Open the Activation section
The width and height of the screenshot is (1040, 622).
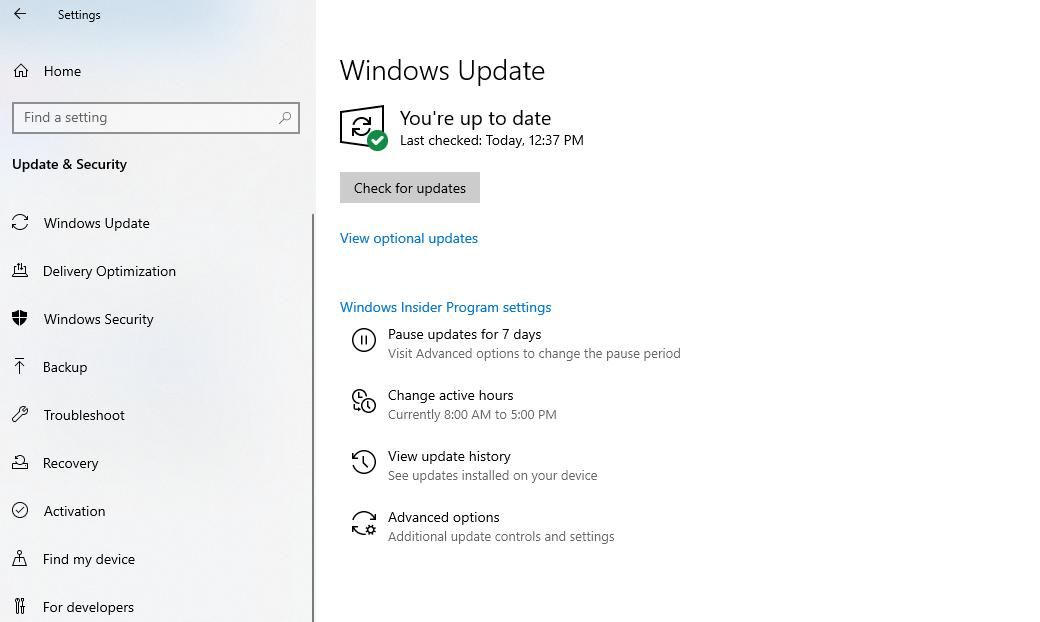[74, 511]
